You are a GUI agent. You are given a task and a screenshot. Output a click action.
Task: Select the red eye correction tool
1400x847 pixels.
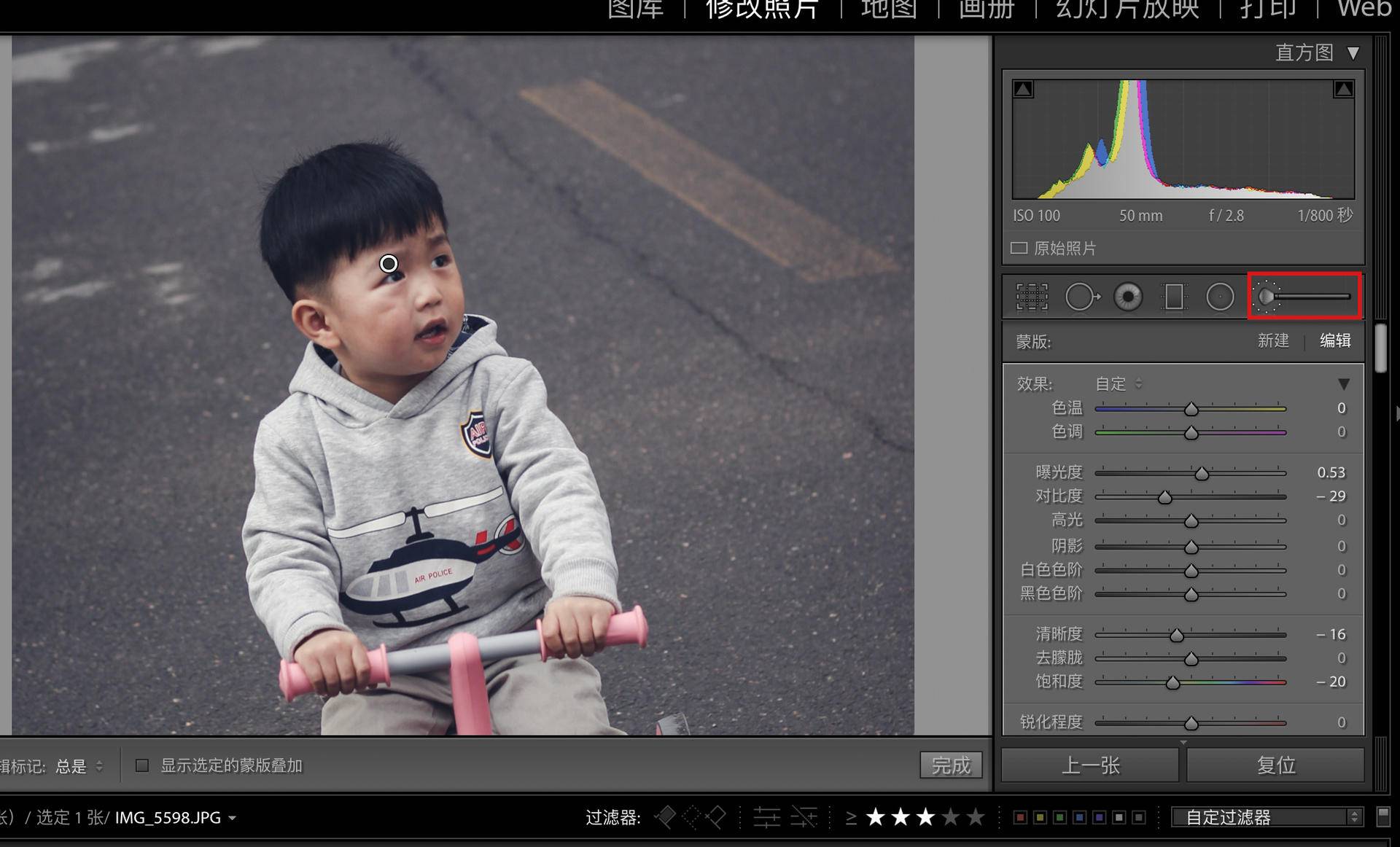pyautogui.click(x=1128, y=297)
